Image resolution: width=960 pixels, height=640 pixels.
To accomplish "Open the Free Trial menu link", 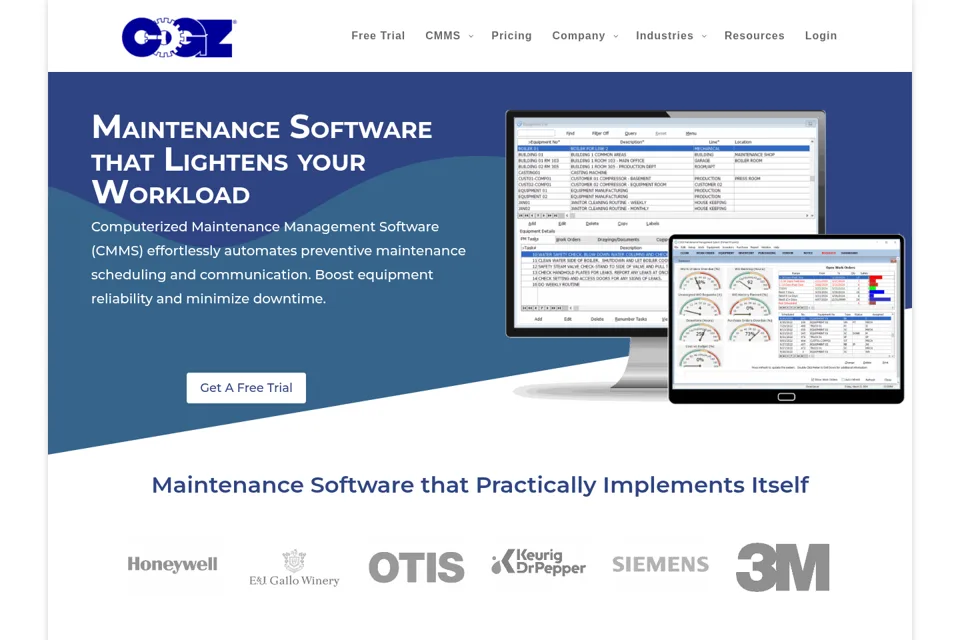I will (378, 36).
